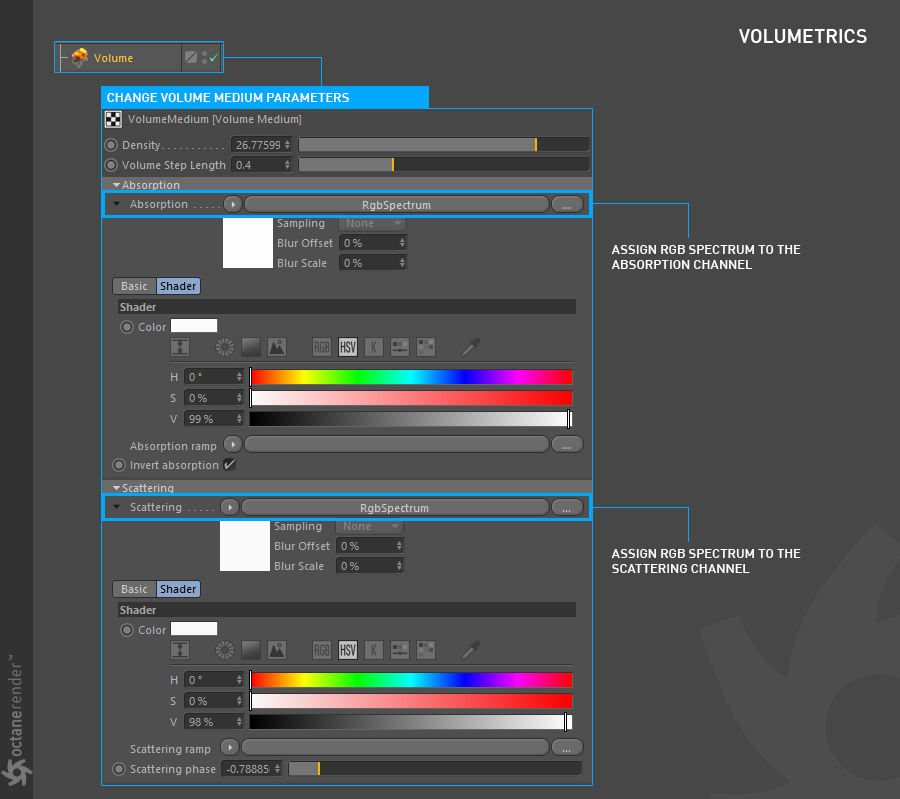Select the Absorption color wheel icon

[224, 347]
